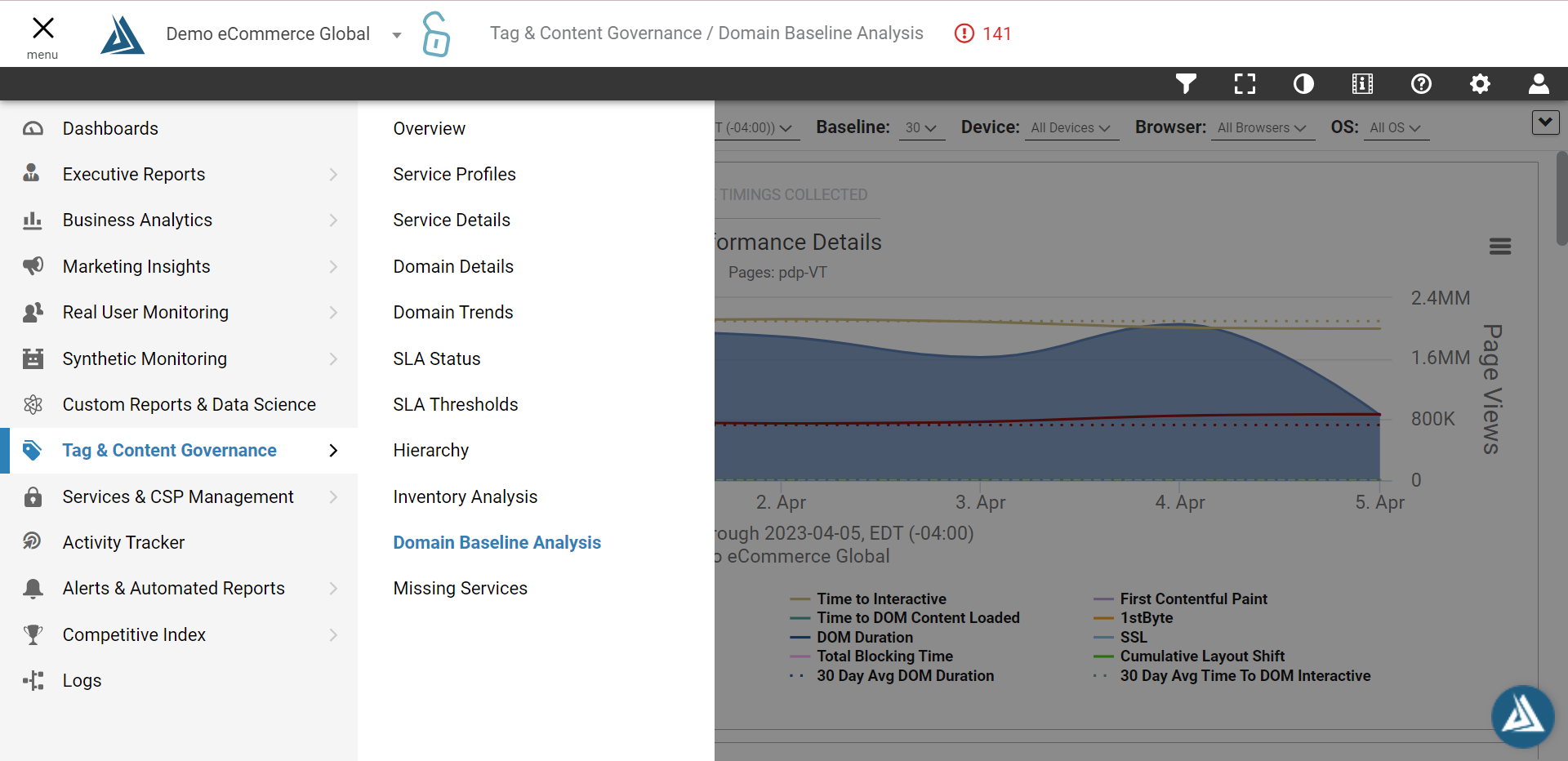
Task: Click the Executive Reports person icon
Action: pyautogui.click(x=32, y=173)
